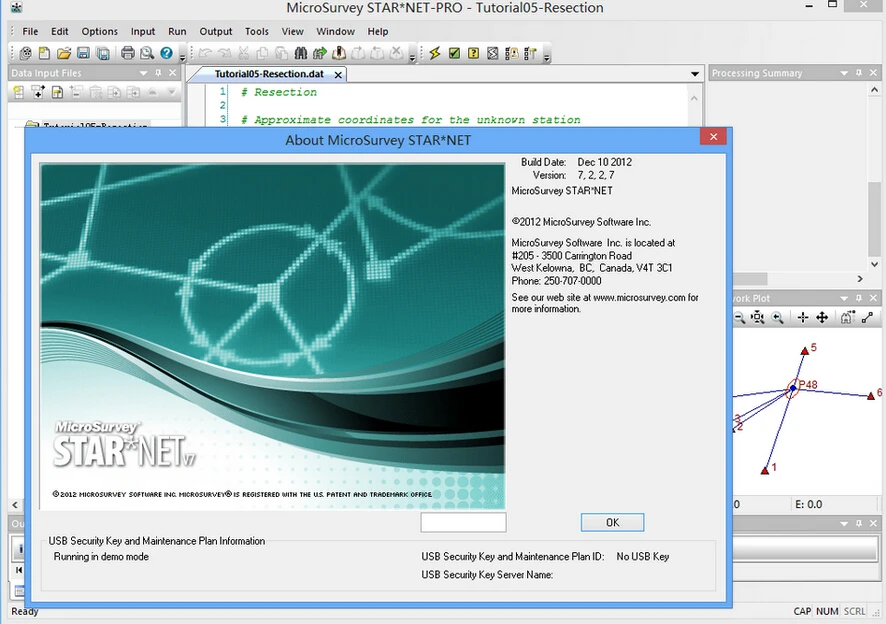Click the add file plus icon in Data Input Files
The image size is (886, 624).
click(x=38, y=92)
